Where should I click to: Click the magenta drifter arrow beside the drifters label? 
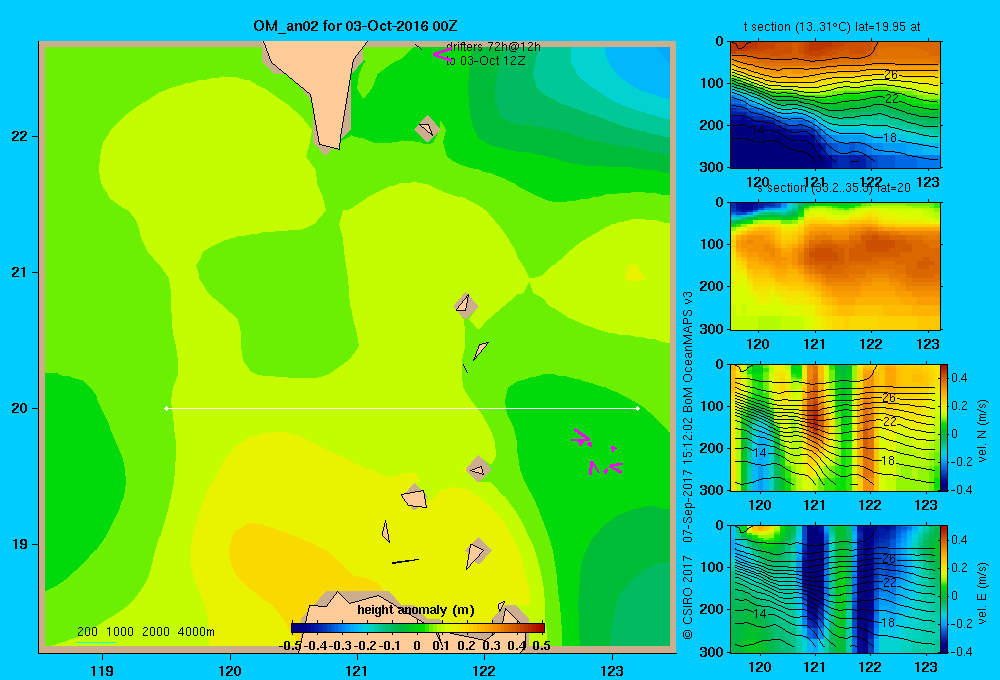[x=441, y=54]
